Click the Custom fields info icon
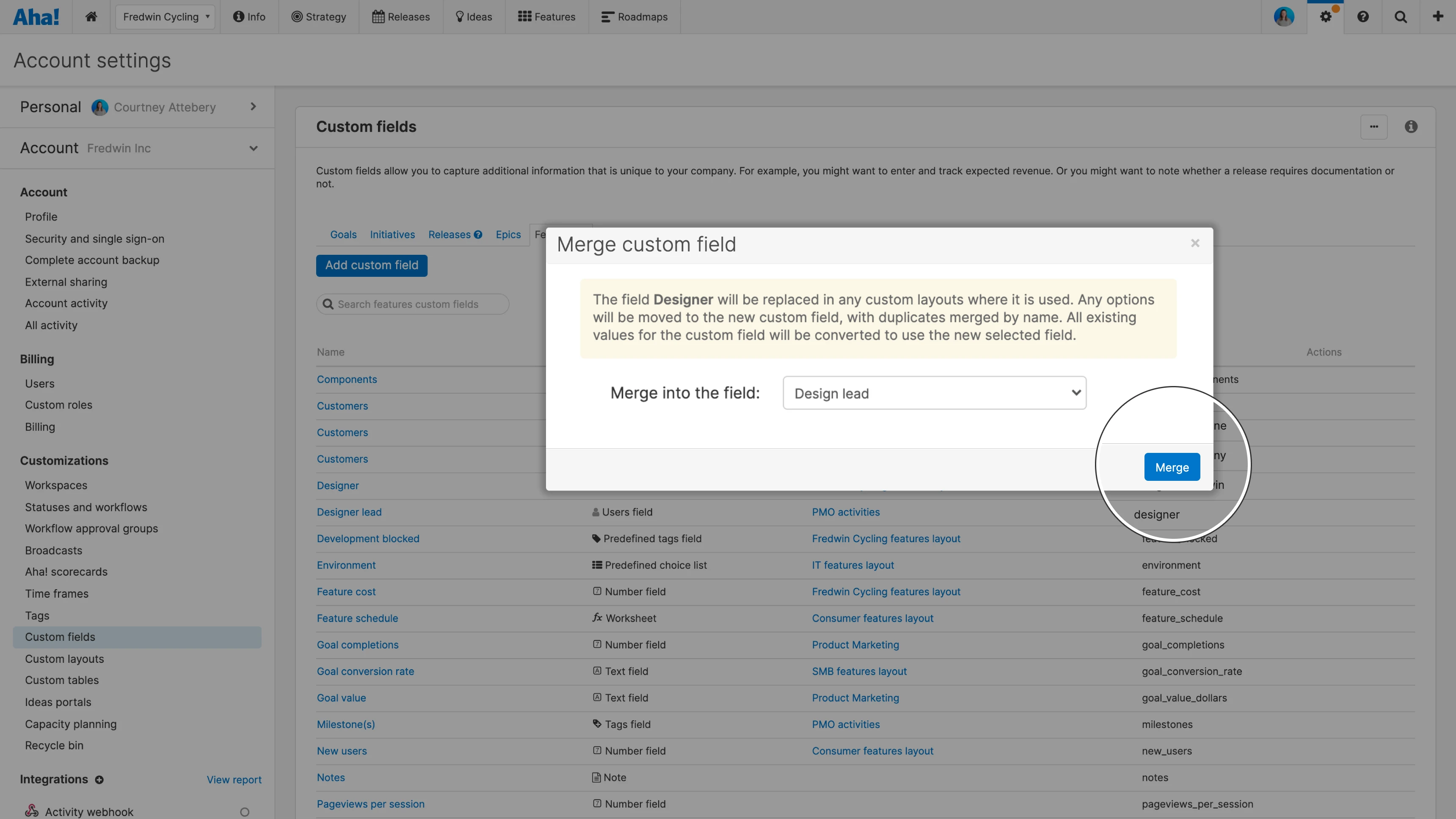 tap(1411, 127)
